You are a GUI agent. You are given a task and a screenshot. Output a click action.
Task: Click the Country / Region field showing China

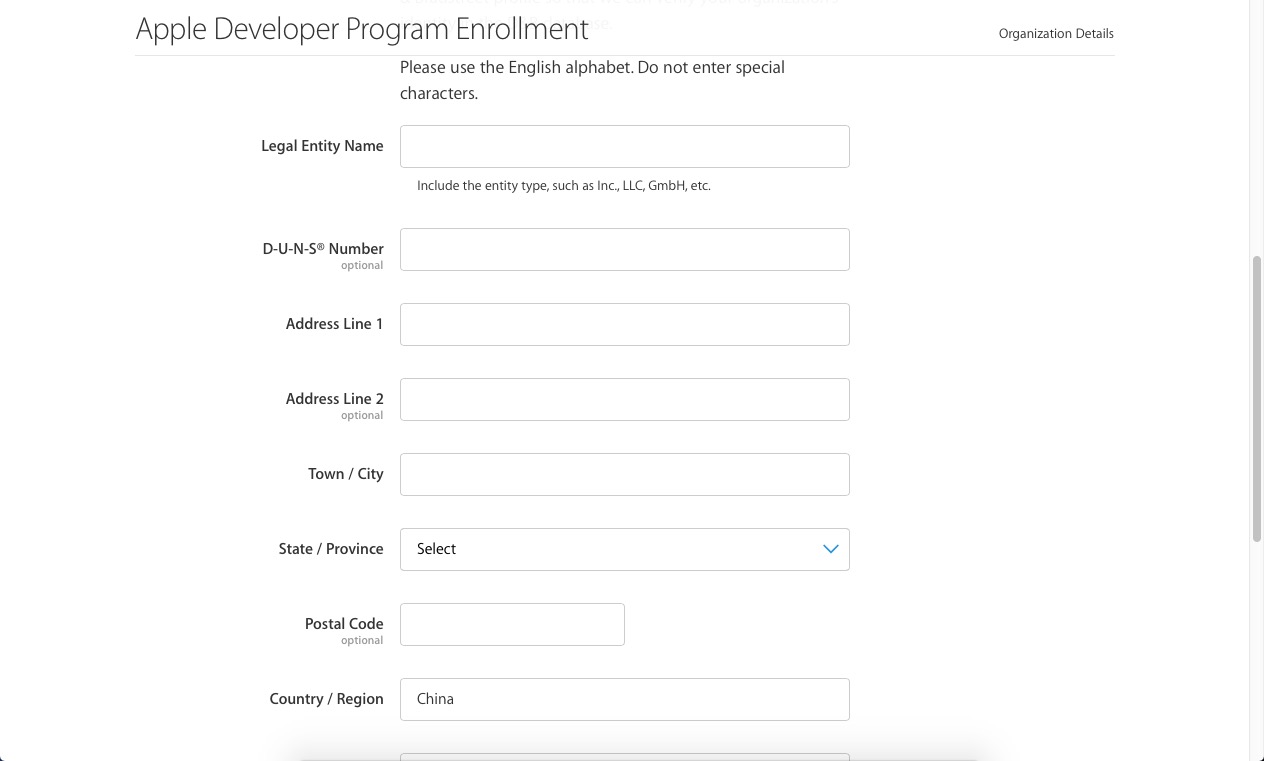pos(624,699)
